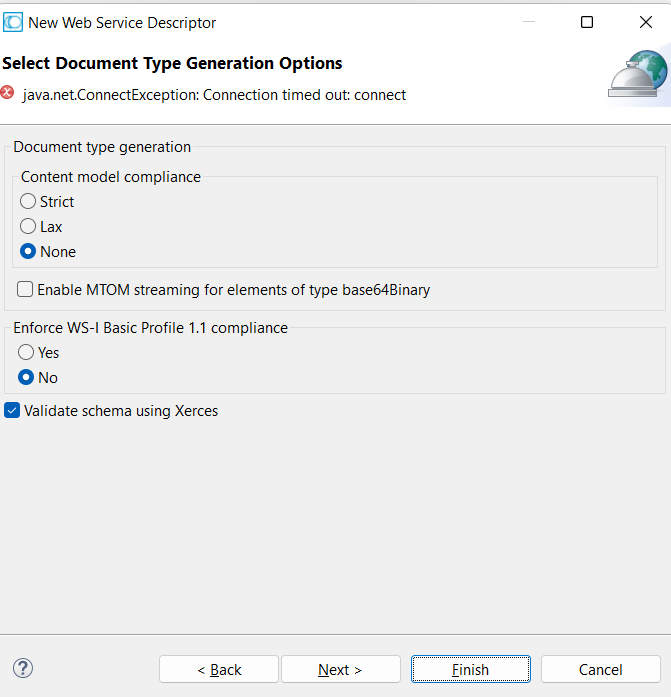
Task: Click the New Web Service Descriptor title text
Action: pos(122,22)
